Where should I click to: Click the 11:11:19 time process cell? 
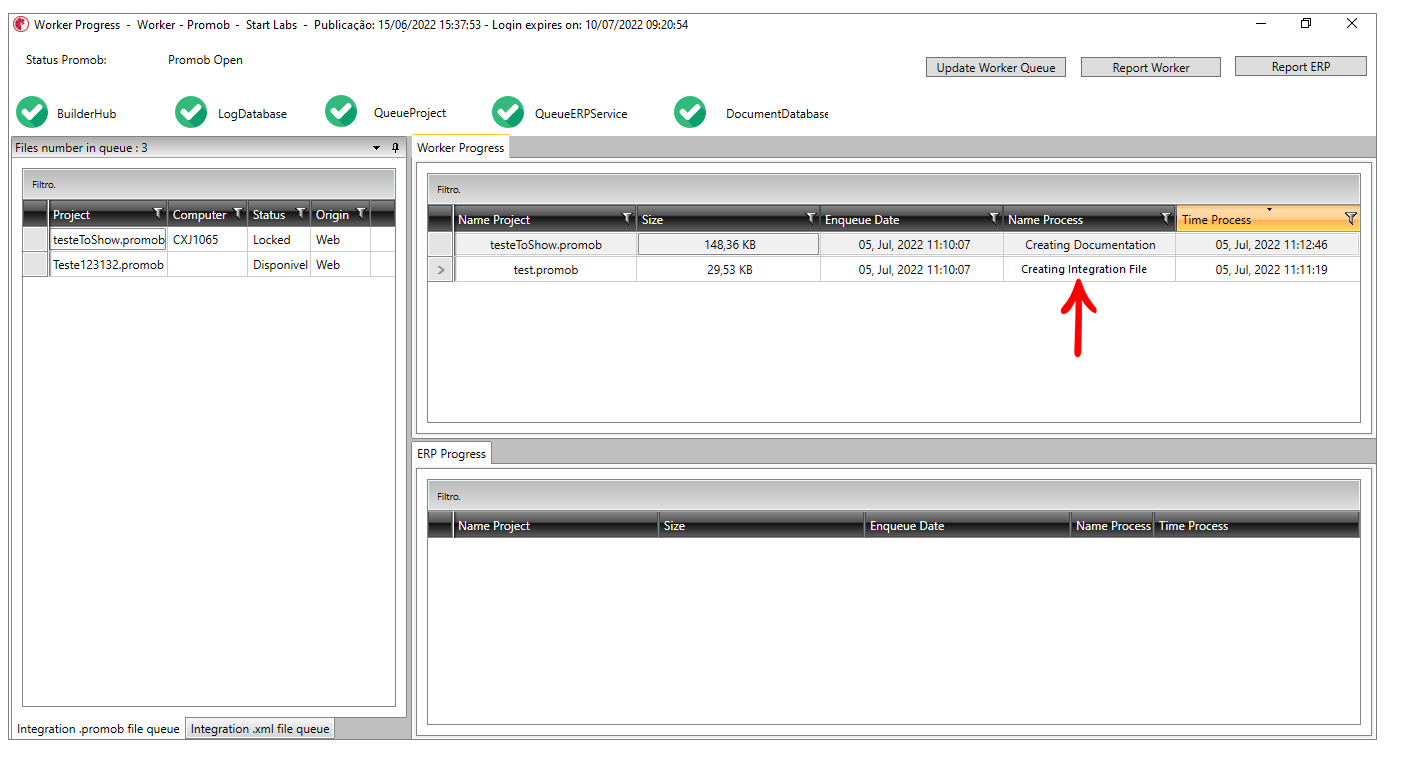(x=1268, y=270)
